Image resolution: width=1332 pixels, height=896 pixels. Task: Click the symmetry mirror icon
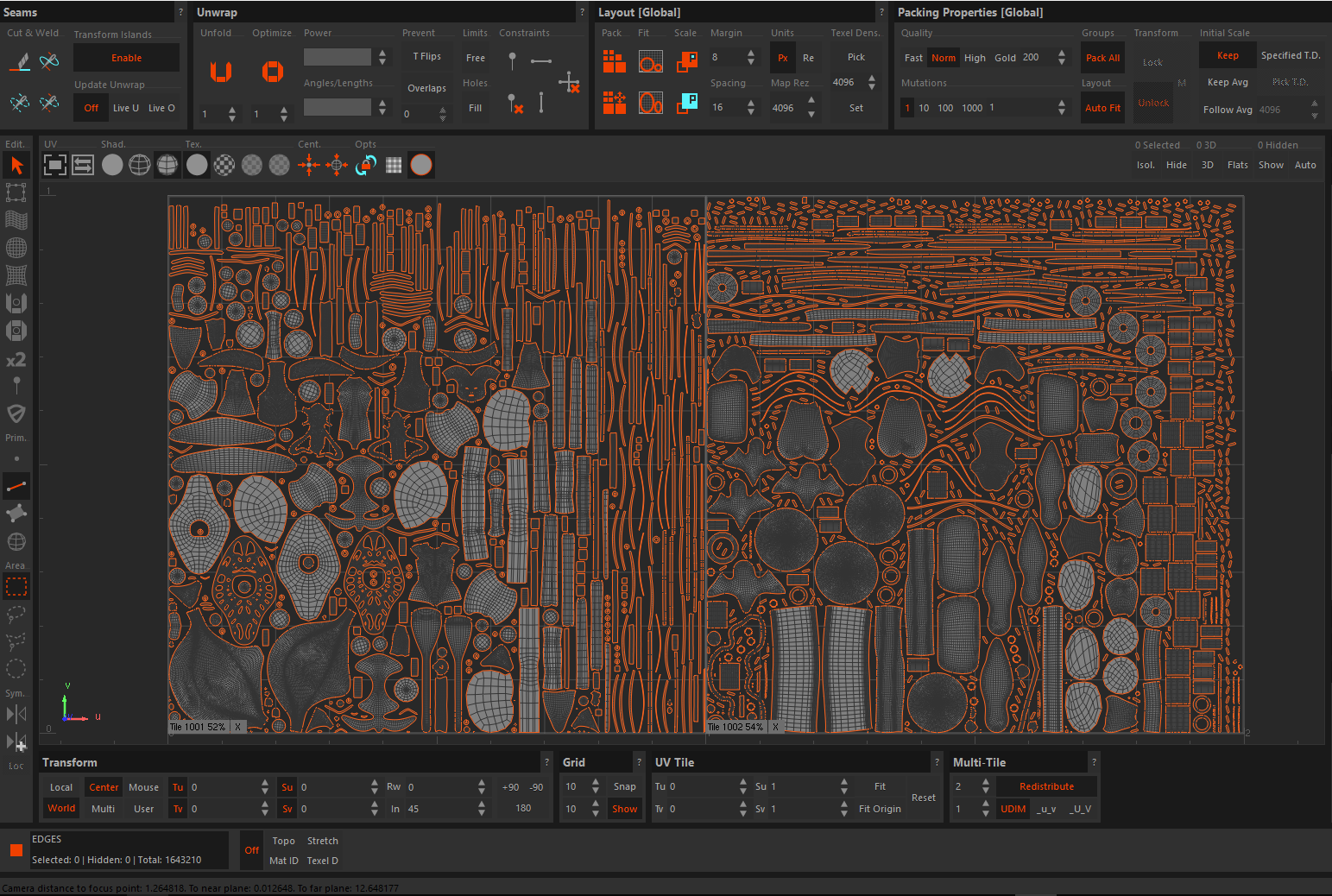click(16, 714)
